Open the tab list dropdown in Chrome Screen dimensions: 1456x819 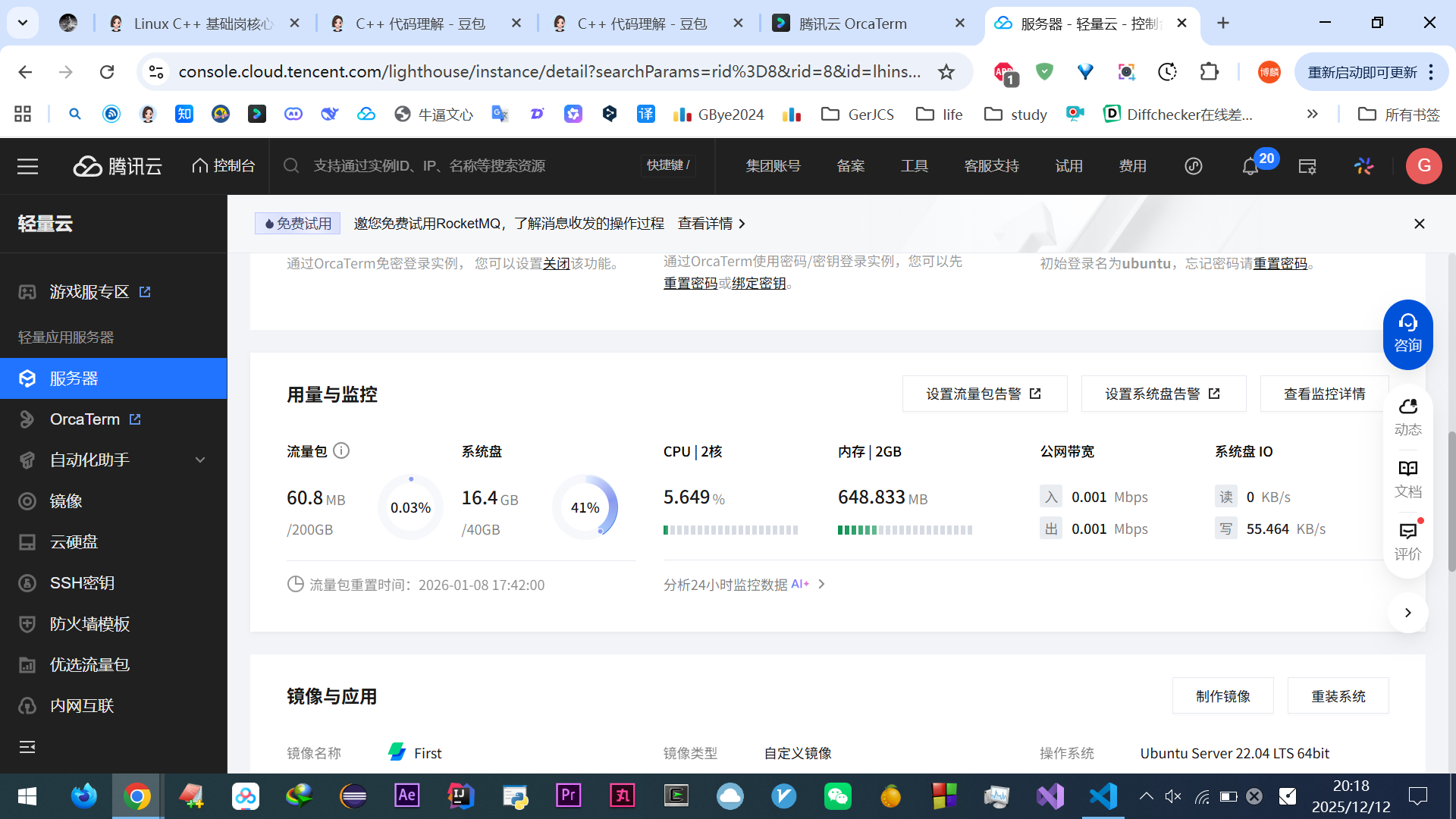pos(23,23)
